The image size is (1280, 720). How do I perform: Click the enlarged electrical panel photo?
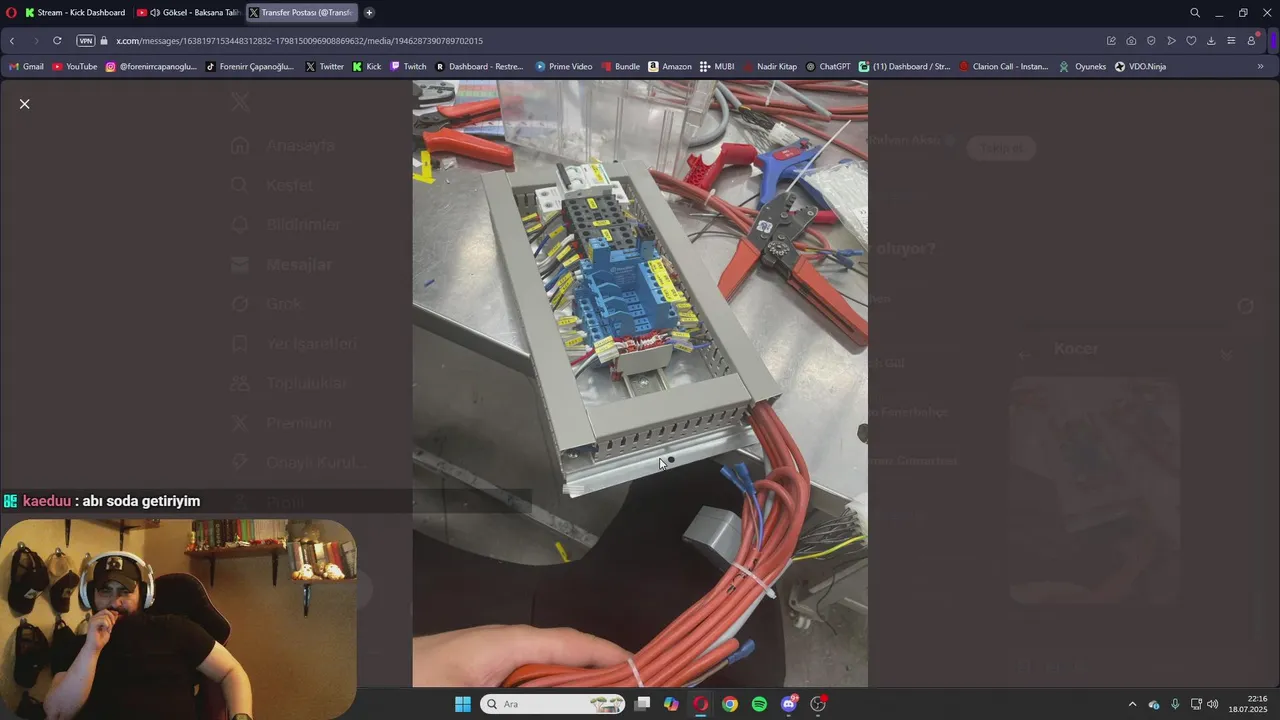coord(640,384)
